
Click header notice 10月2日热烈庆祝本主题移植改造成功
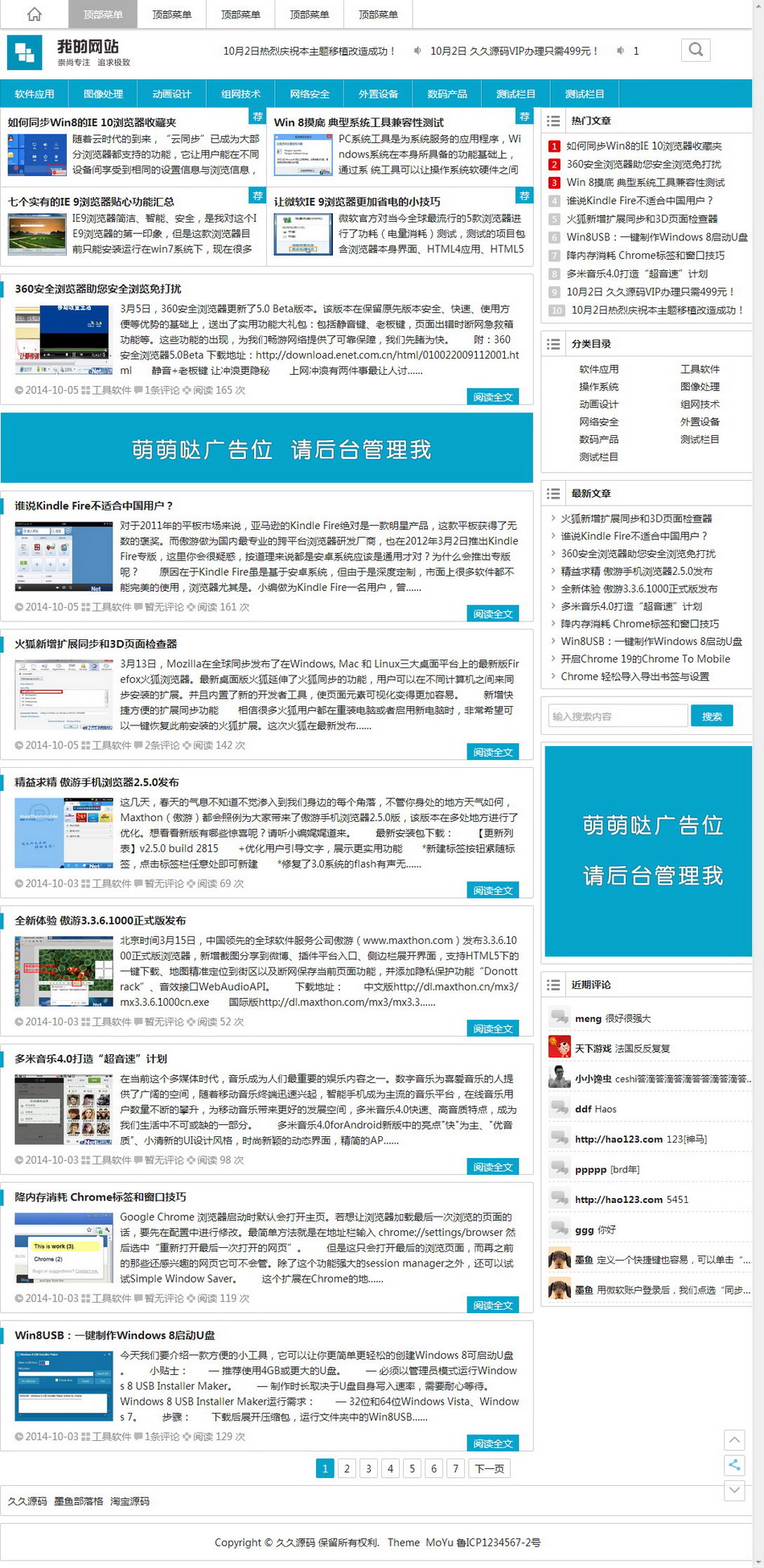click(x=309, y=51)
